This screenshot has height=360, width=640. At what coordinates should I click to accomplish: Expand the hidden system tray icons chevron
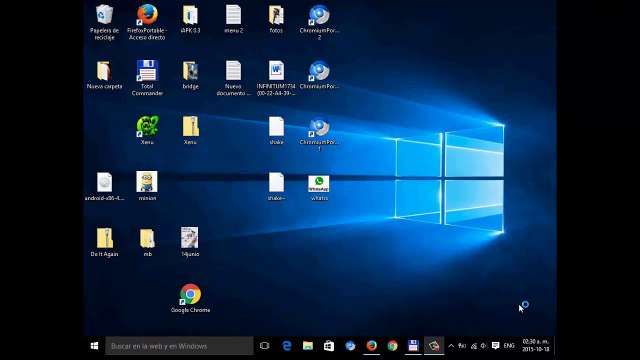[451, 346]
